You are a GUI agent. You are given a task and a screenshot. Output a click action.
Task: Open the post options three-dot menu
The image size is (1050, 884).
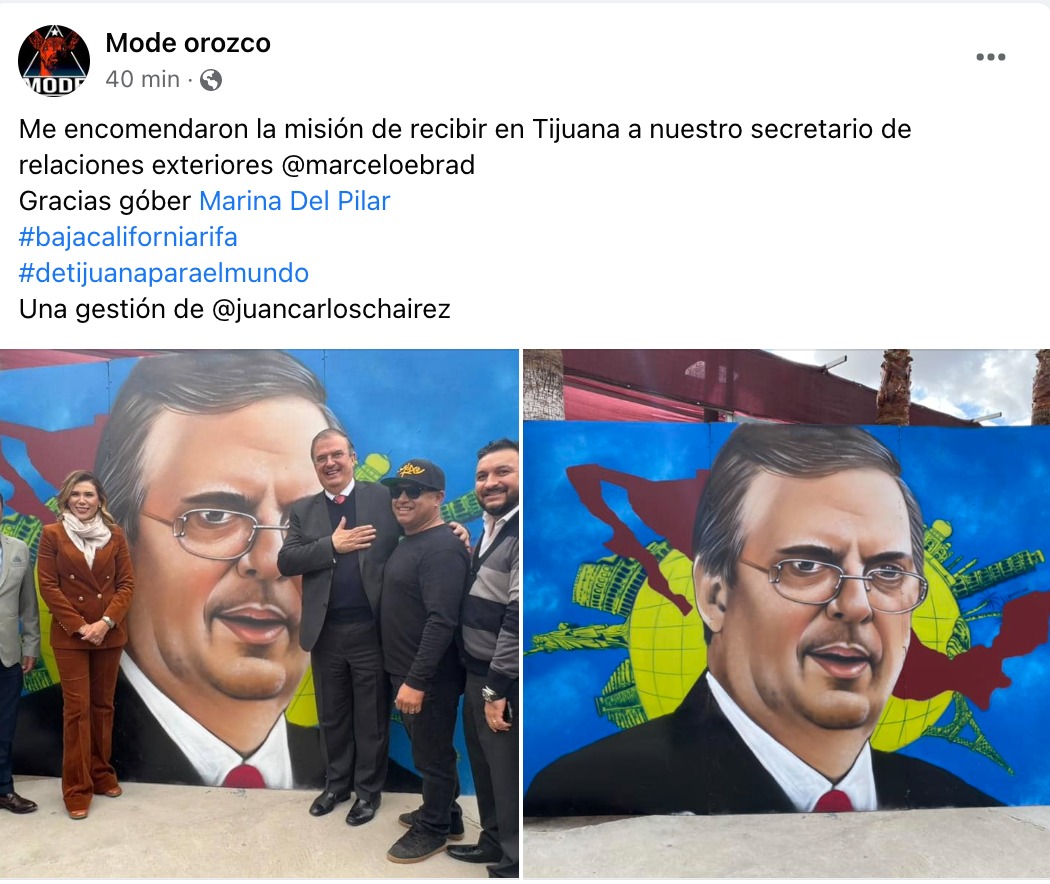[x=990, y=57]
